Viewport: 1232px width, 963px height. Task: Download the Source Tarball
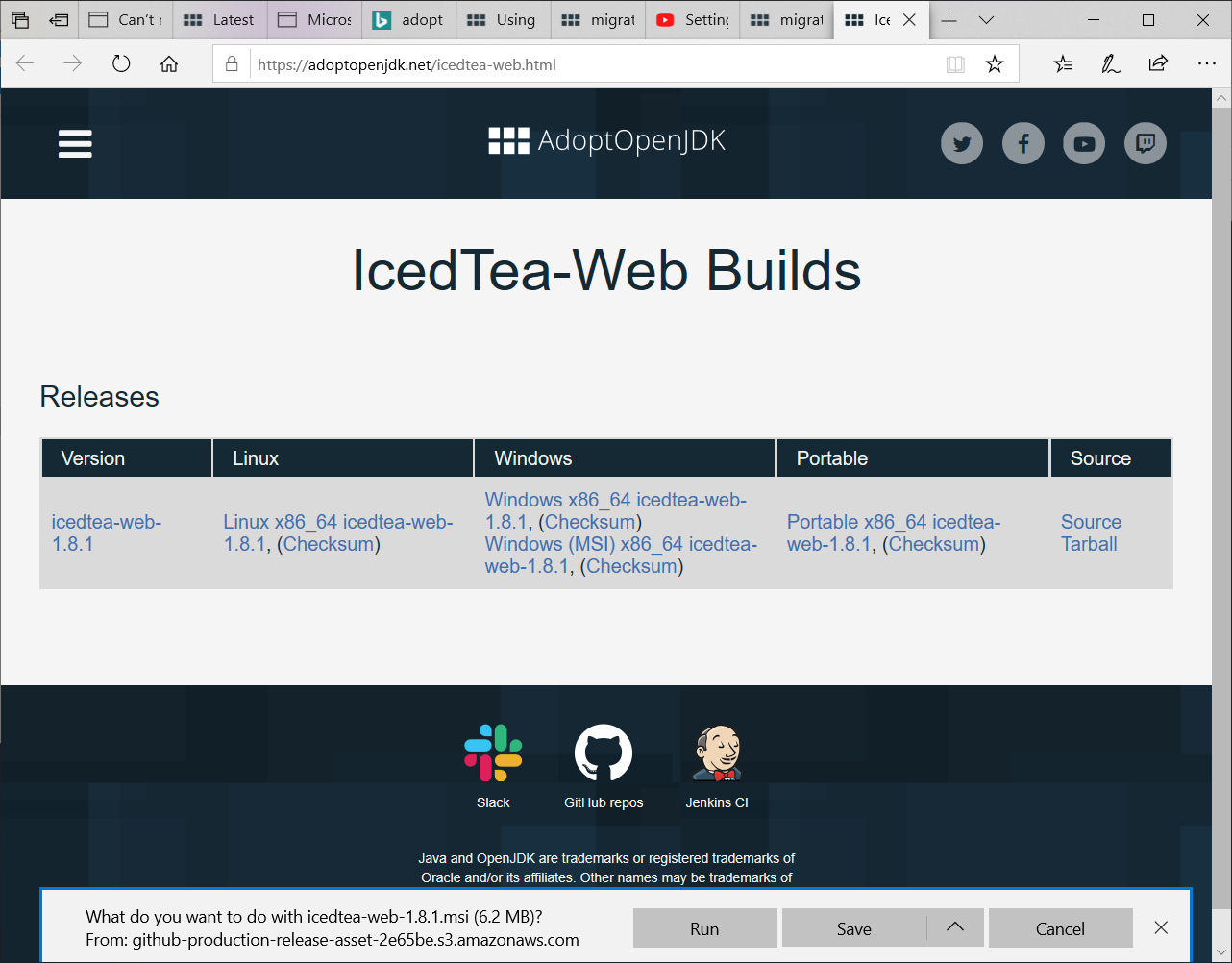pyautogui.click(x=1091, y=532)
